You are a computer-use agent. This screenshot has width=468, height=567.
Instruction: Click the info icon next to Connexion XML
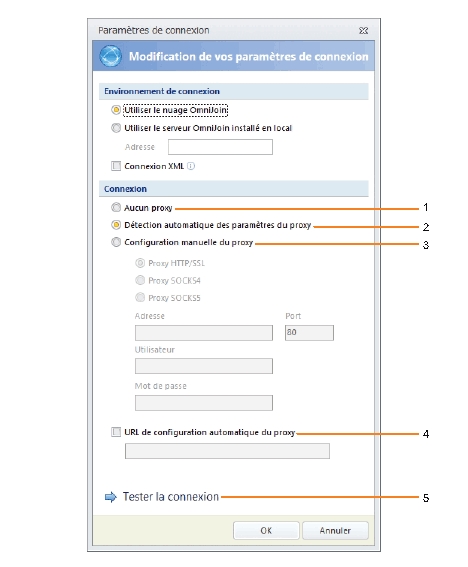[x=191, y=166]
